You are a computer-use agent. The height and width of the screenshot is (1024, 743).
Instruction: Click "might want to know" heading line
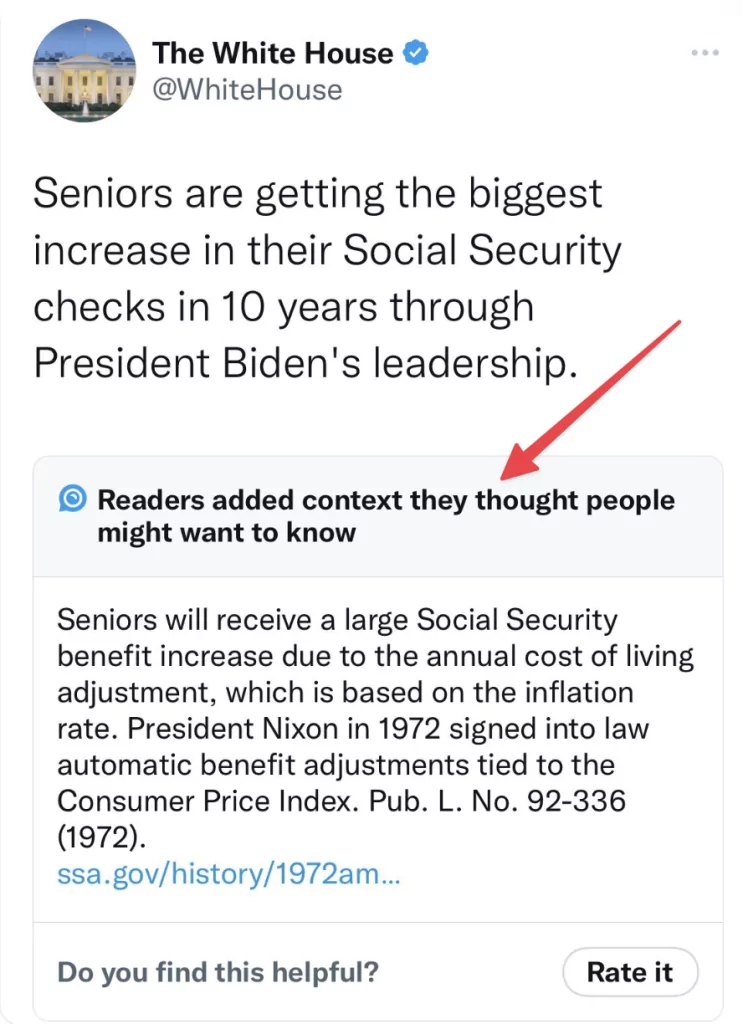coord(226,532)
